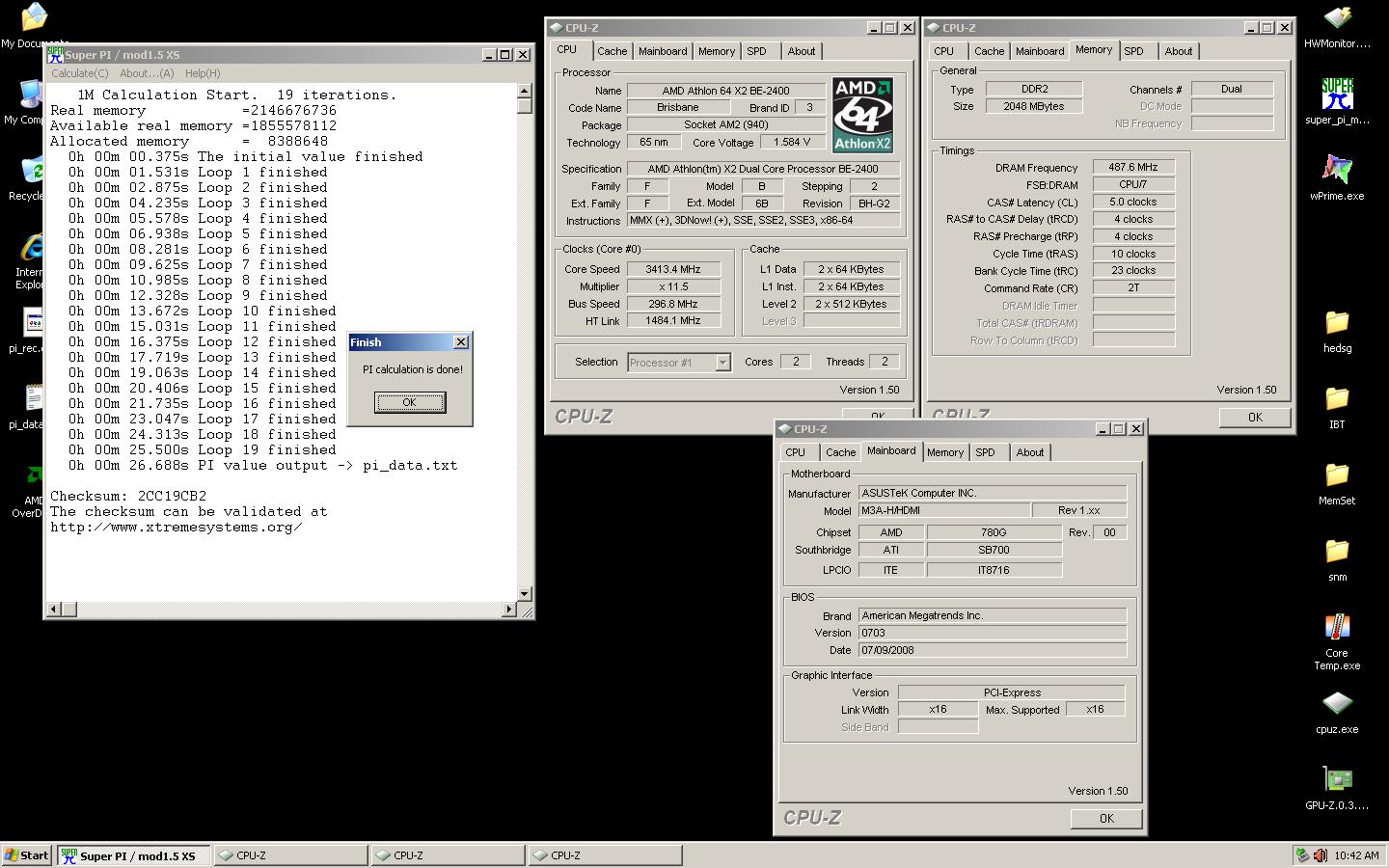Switch to Memory tab in Mainboard window
Screen dimensions: 1389x868
pyautogui.click(x=945, y=452)
